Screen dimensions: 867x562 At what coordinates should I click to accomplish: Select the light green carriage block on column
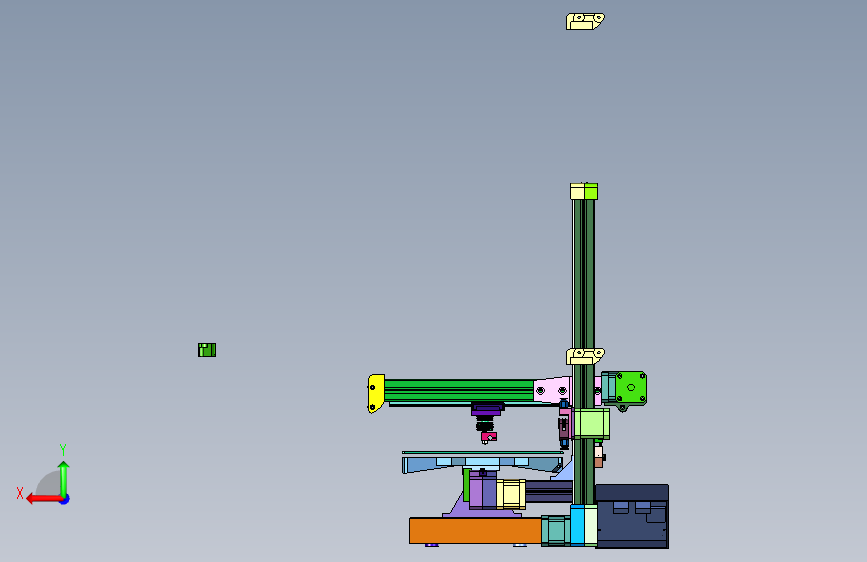(x=592, y=424)
